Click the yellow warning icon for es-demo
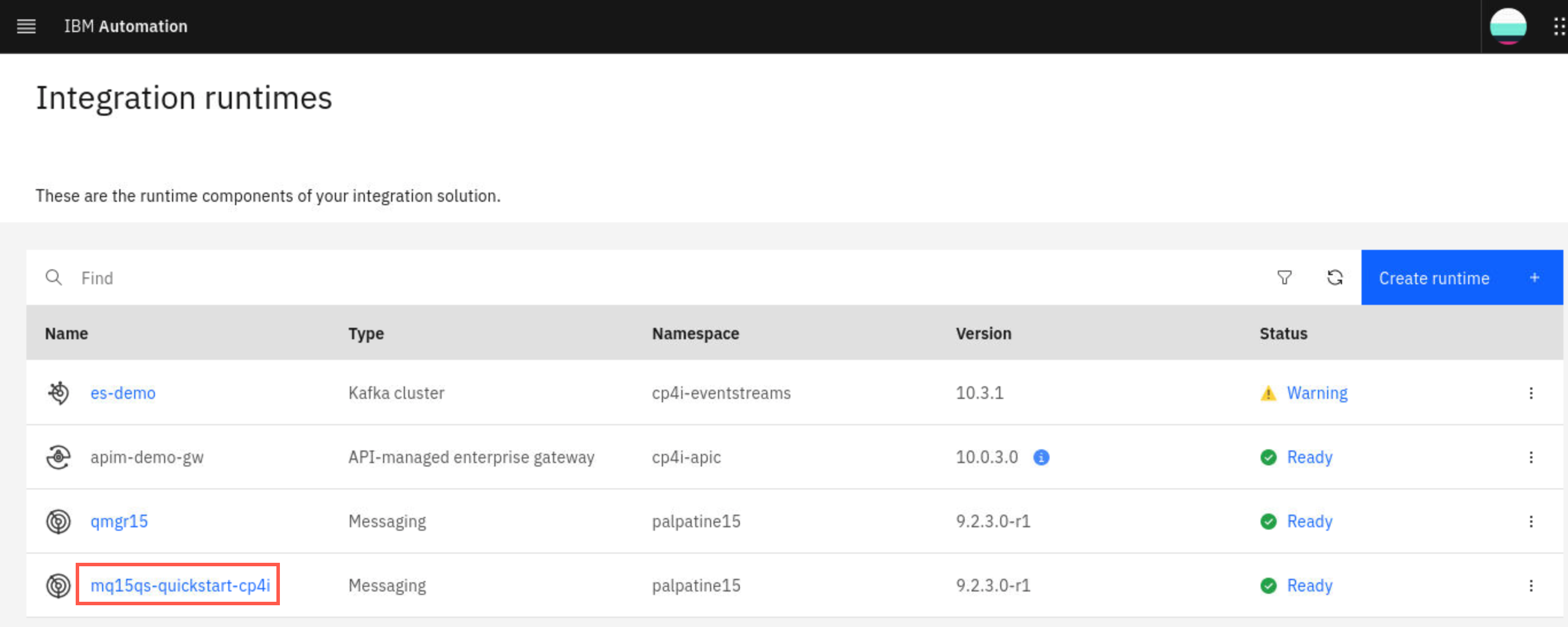Screen dimensions: 1568x627 (x=1268, y=394)
